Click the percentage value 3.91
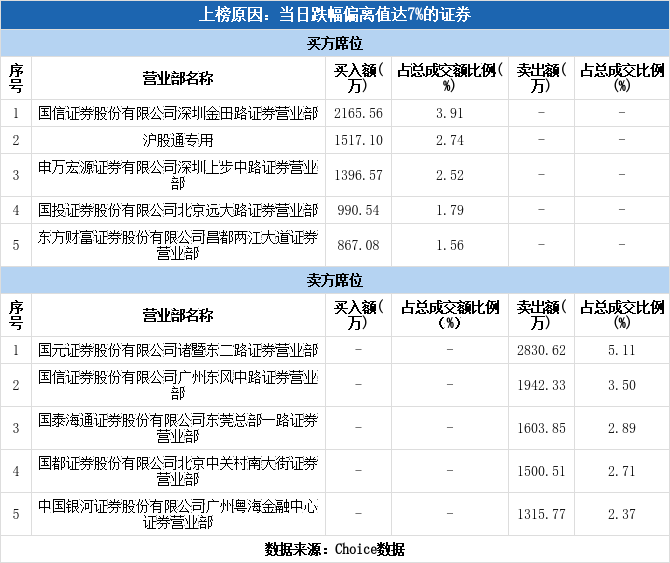The image size is (670, 563). pos(450,113)
